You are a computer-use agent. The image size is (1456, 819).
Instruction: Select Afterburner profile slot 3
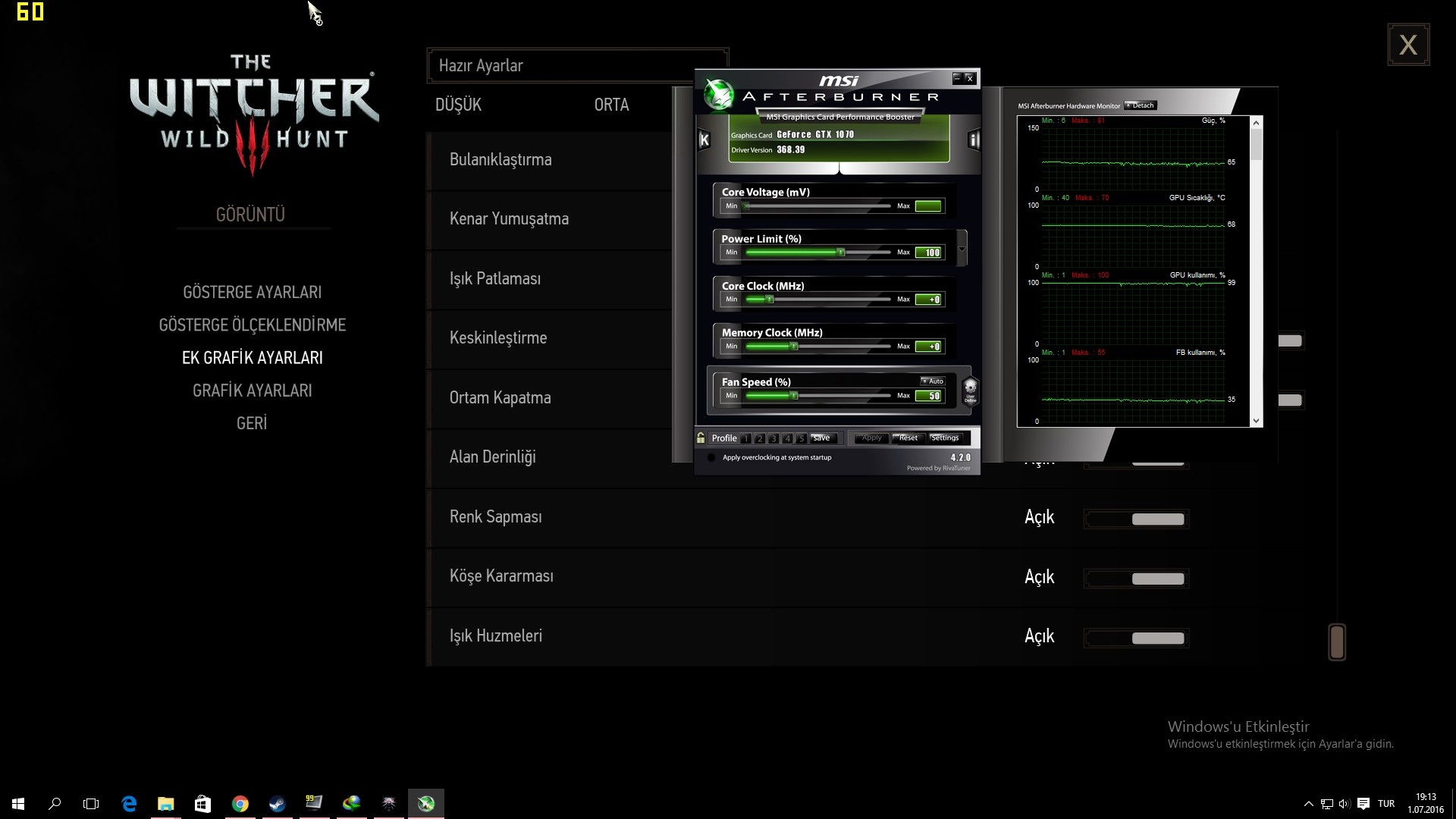tap(773, 438)
